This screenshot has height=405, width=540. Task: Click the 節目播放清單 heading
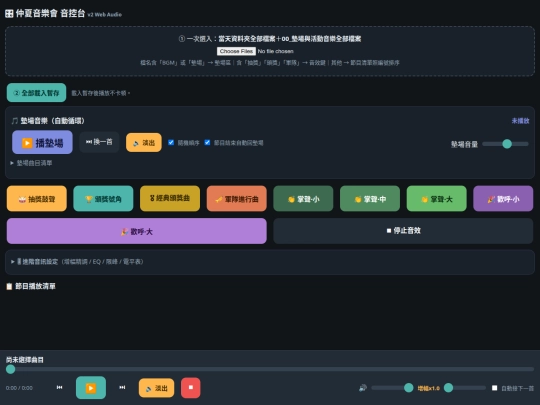[x=31, y=286]
